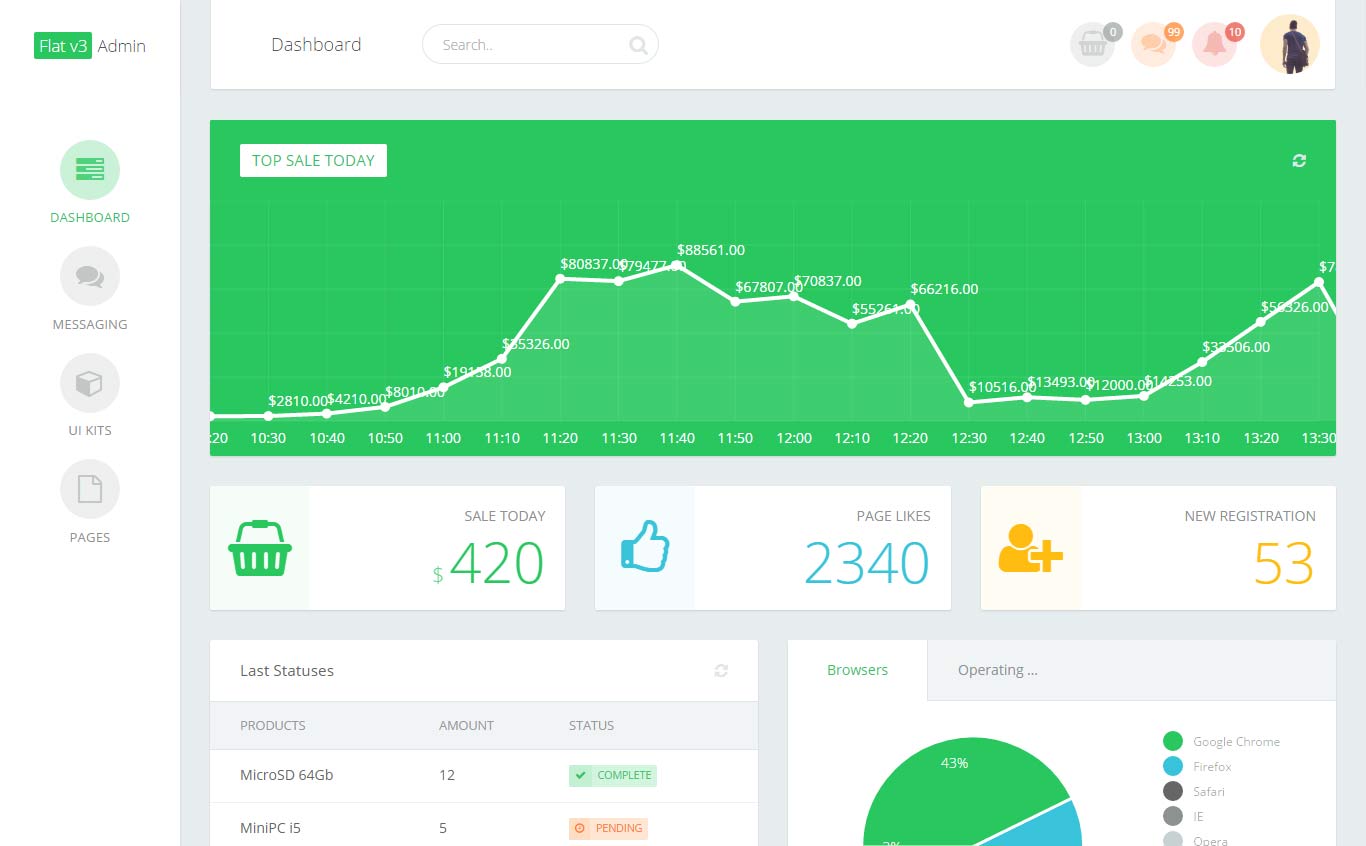Click the Flat v3 logo badge
Viewport: 1366px width, 846px height.
62,45
